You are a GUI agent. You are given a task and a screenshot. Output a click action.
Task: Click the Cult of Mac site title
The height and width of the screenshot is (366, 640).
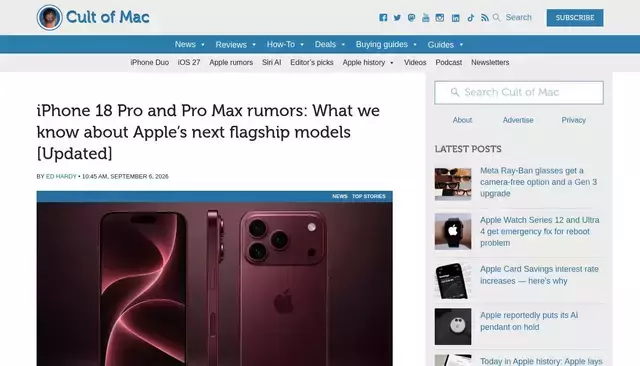point(108,17)
